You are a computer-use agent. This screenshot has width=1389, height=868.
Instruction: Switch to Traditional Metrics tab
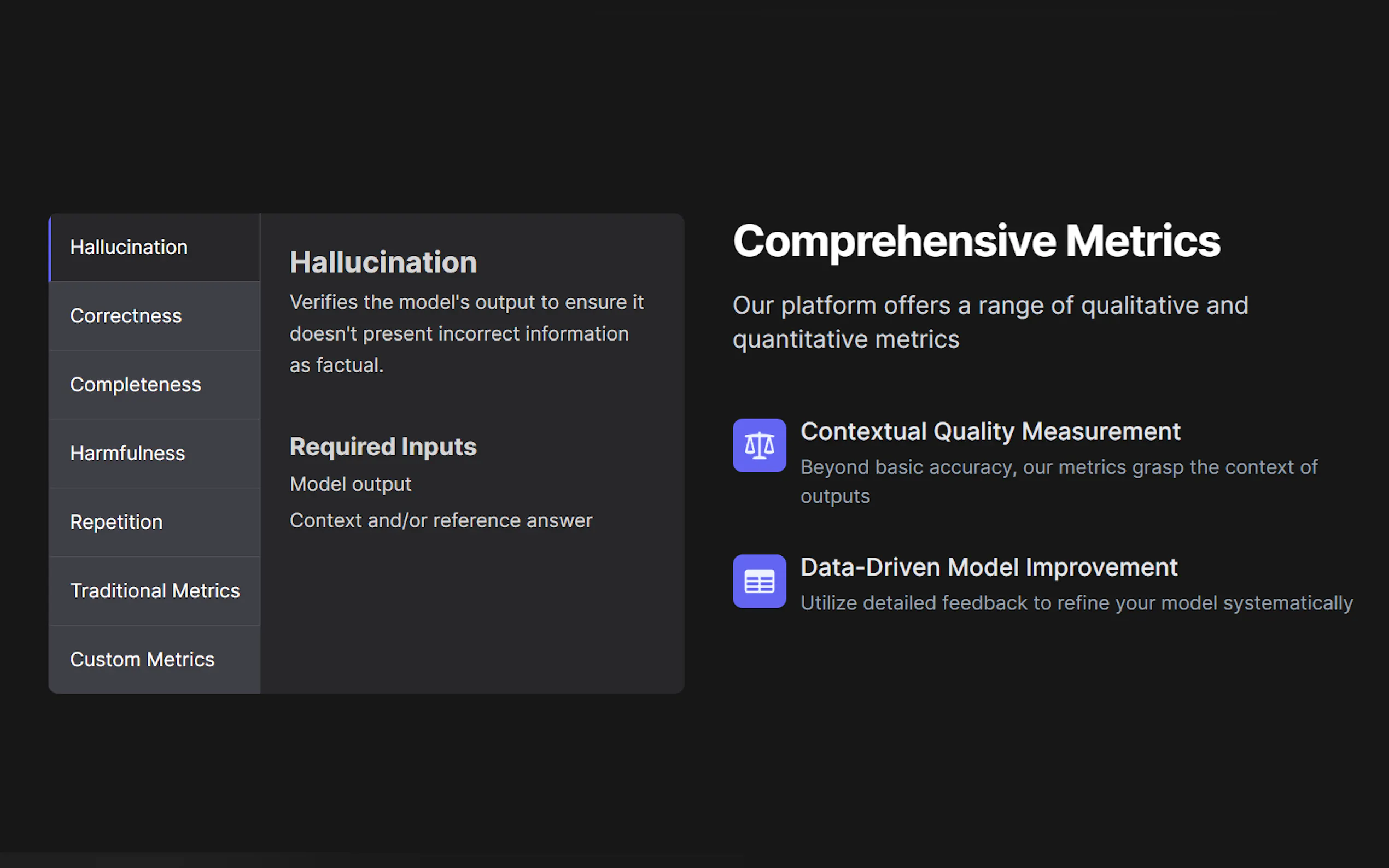(155, 591)
